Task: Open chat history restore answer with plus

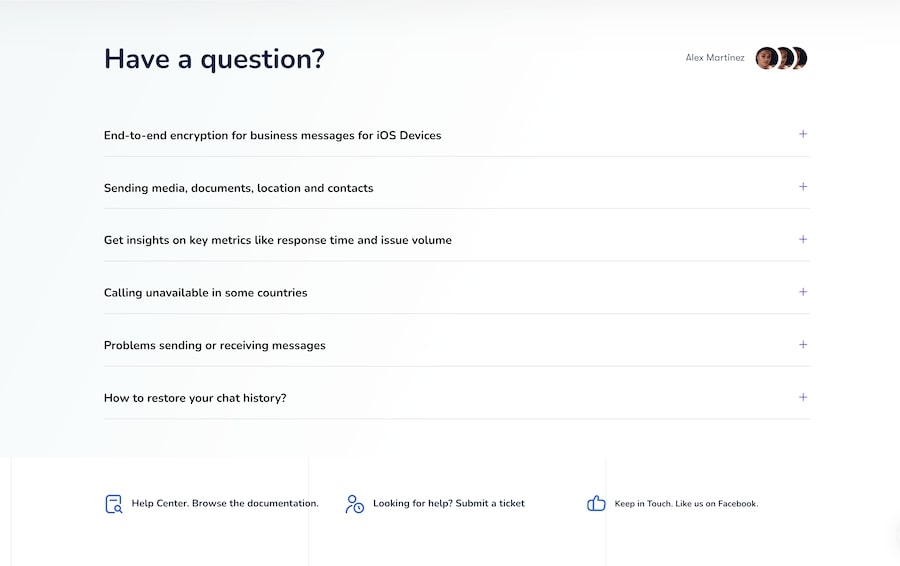Action: coord(803,397)
